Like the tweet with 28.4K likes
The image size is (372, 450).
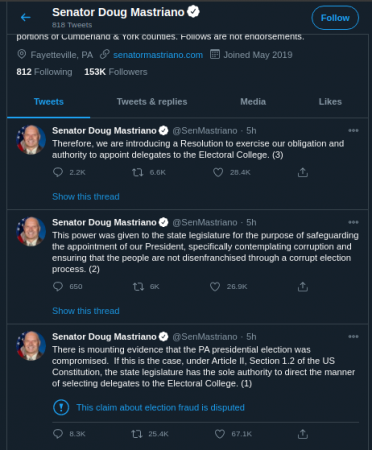coord(218,172)
